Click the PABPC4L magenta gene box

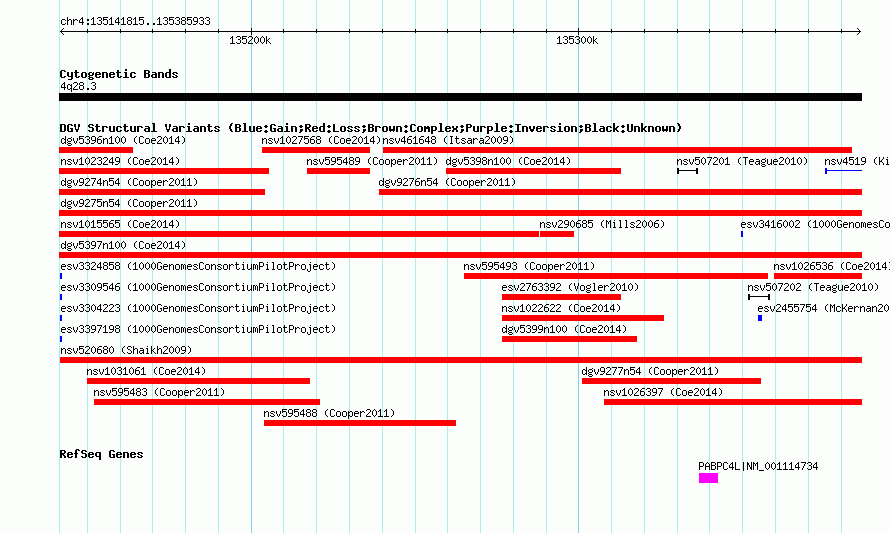click(x=708, y=479)
